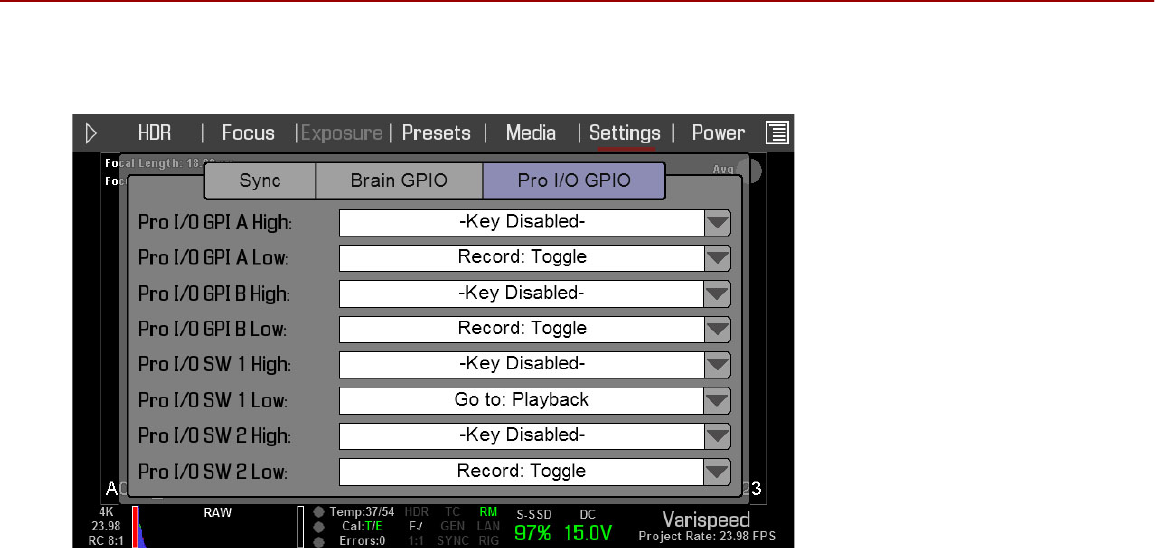Click the S-SSD 97% media indicator
The width and height of the screenshot is (1155, 548).
(x=533, y=526)
